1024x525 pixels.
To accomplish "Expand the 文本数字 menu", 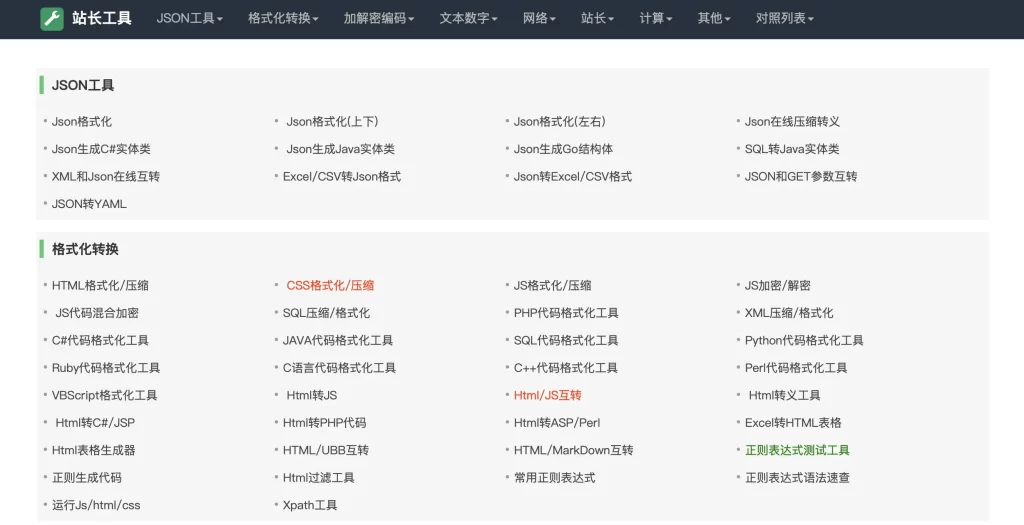I will pos(468,18).
